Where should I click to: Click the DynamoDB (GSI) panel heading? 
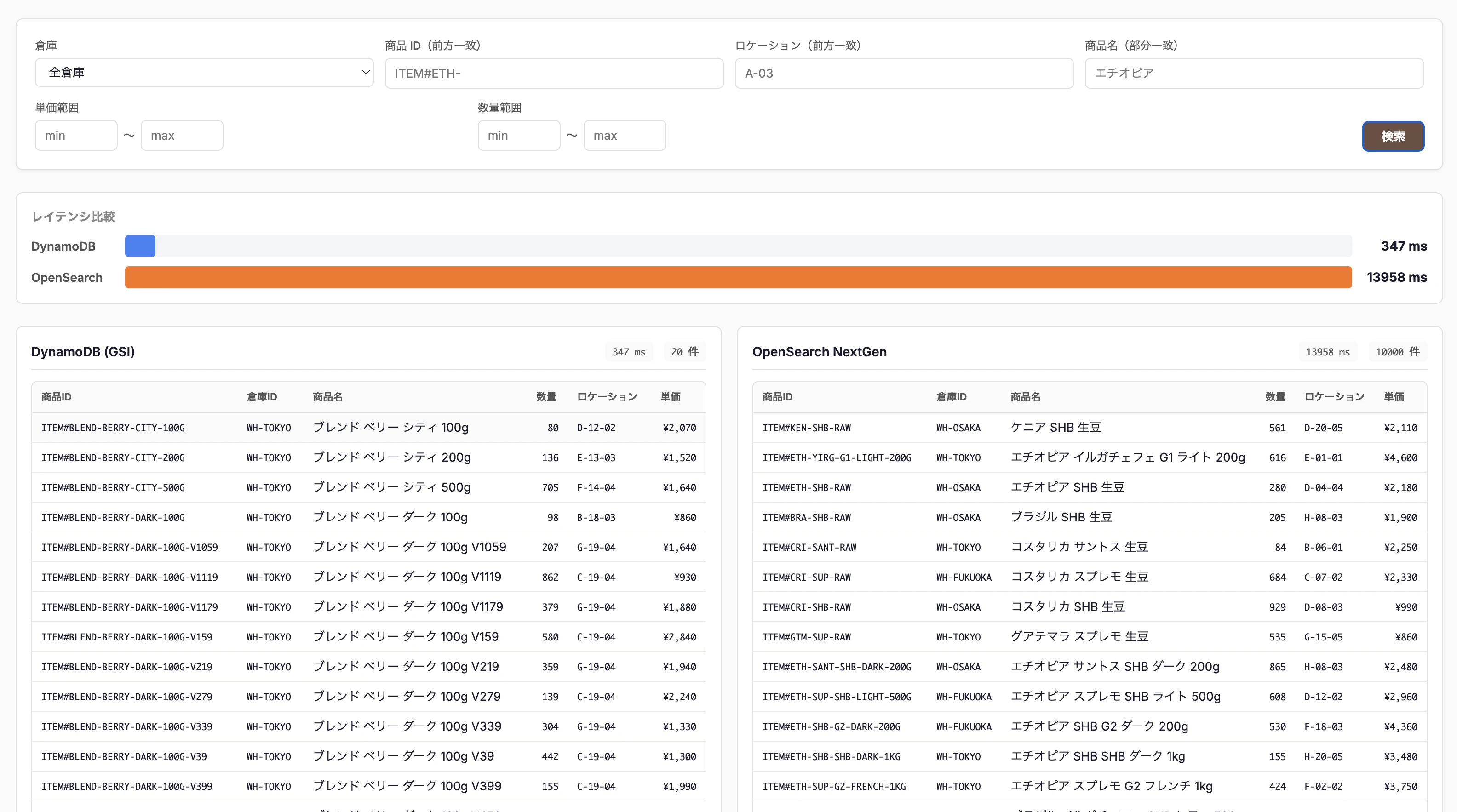tap(83, 352)
